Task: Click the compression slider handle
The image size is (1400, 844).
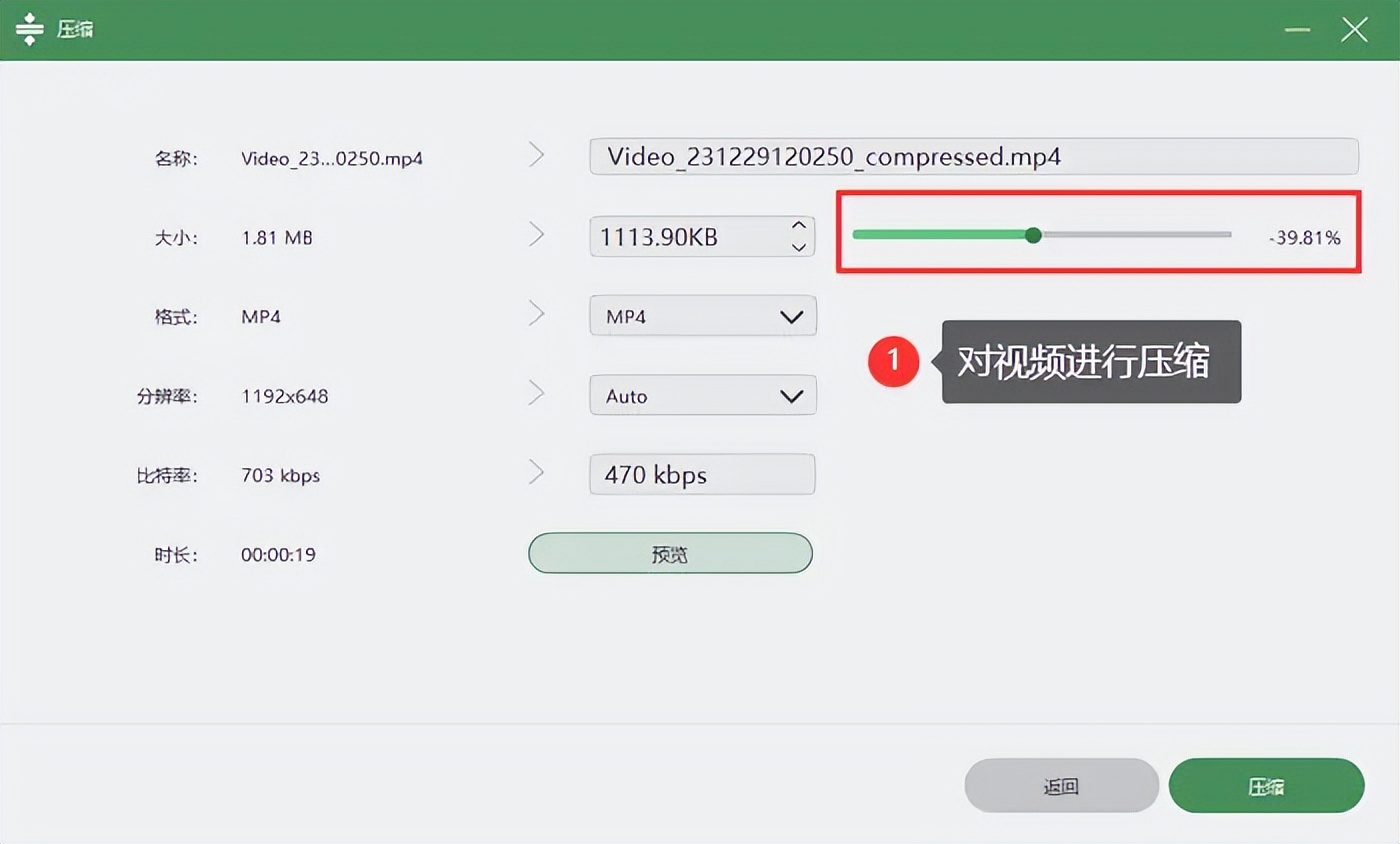Action: (1033, 235)
